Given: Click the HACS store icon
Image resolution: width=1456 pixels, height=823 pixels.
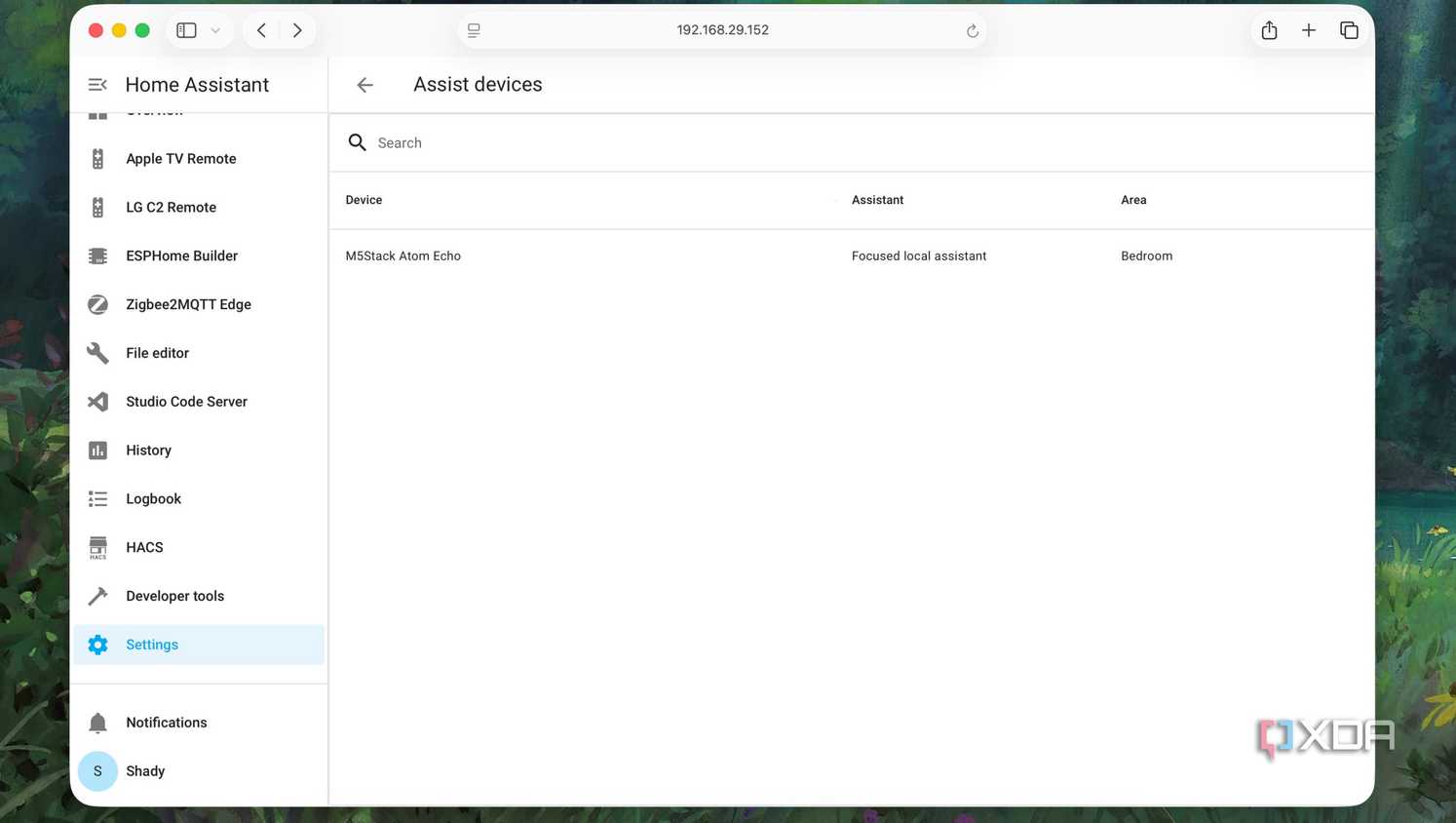Looking at the screenshot, I should pos(97,548).
